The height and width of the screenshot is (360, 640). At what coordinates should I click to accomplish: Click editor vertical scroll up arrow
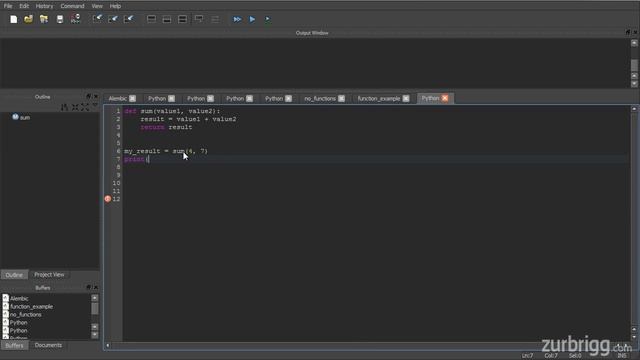(x=634, y=109)
